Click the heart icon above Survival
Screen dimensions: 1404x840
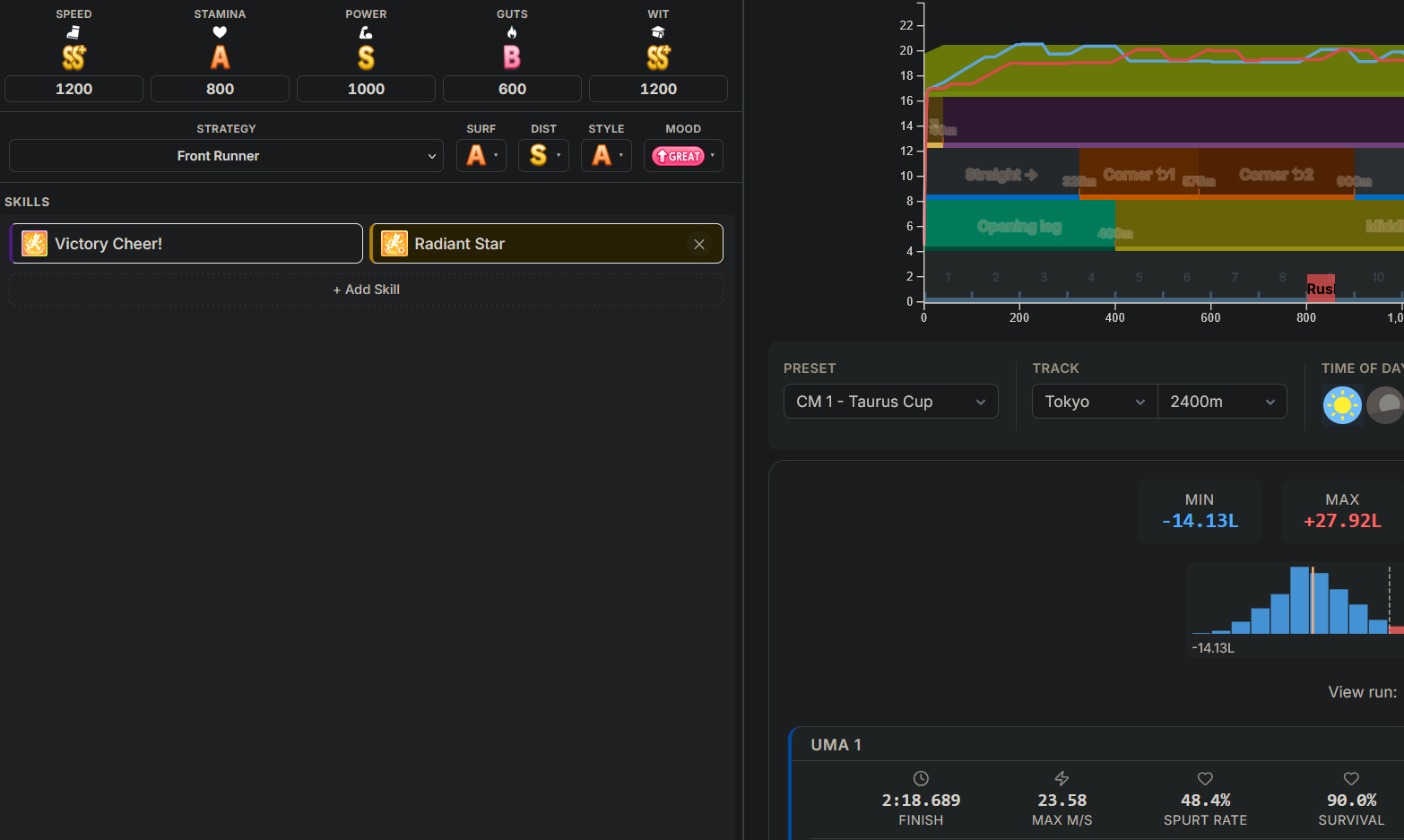1351,778
